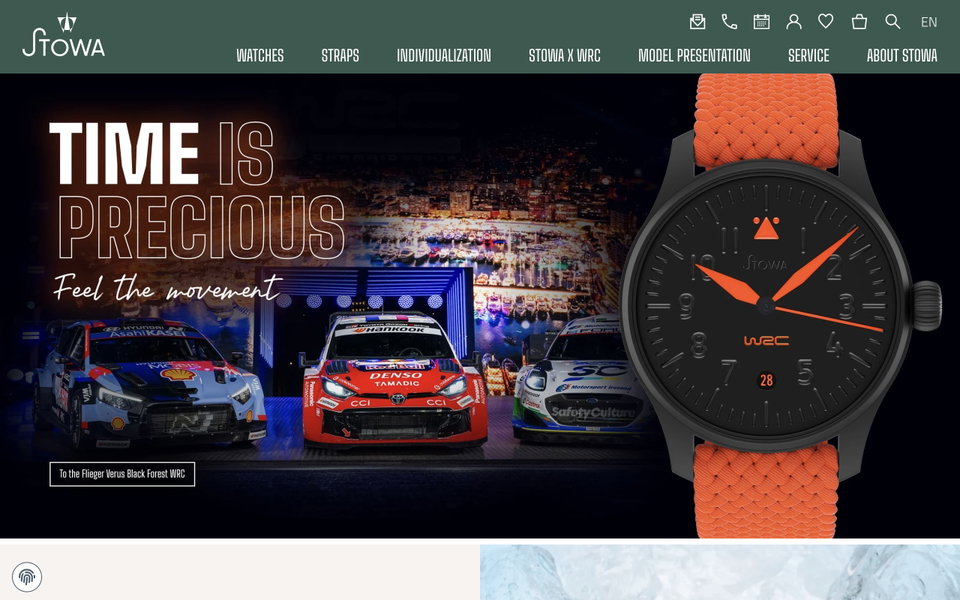The width and height of the screenshot is (960, 600).
Task: Open the EN language selector
Action: (929, 22)
